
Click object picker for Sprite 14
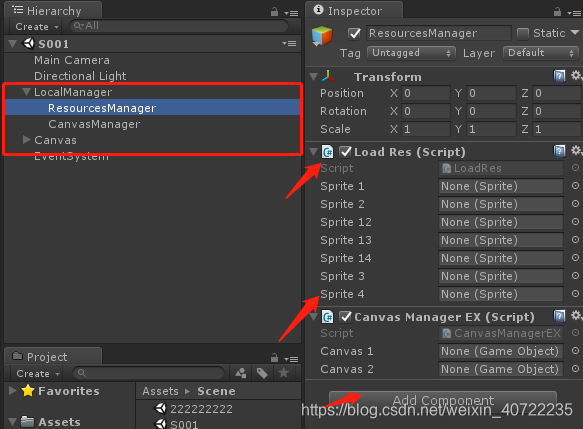point(575,258)
